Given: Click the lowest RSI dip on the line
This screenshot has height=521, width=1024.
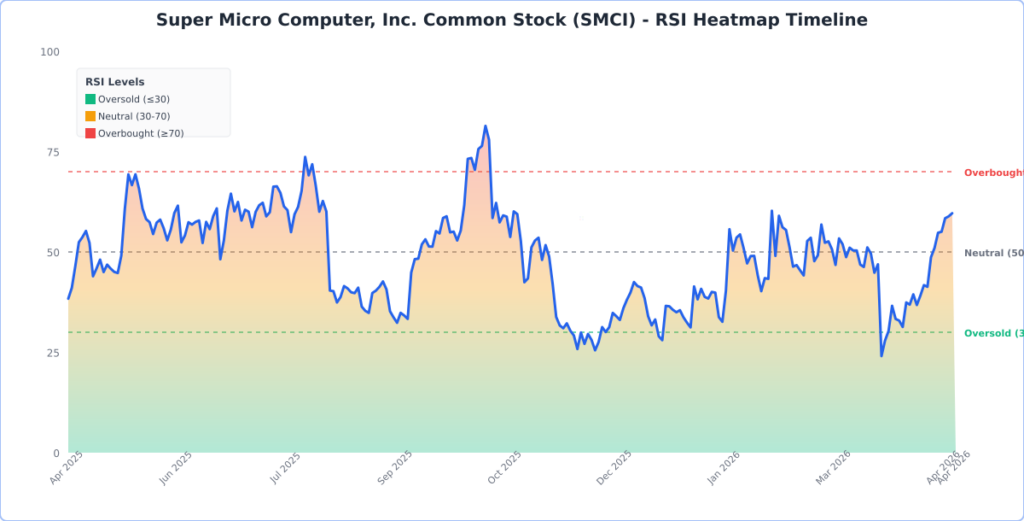Looking at the screenshot, I should coord(881,355).
